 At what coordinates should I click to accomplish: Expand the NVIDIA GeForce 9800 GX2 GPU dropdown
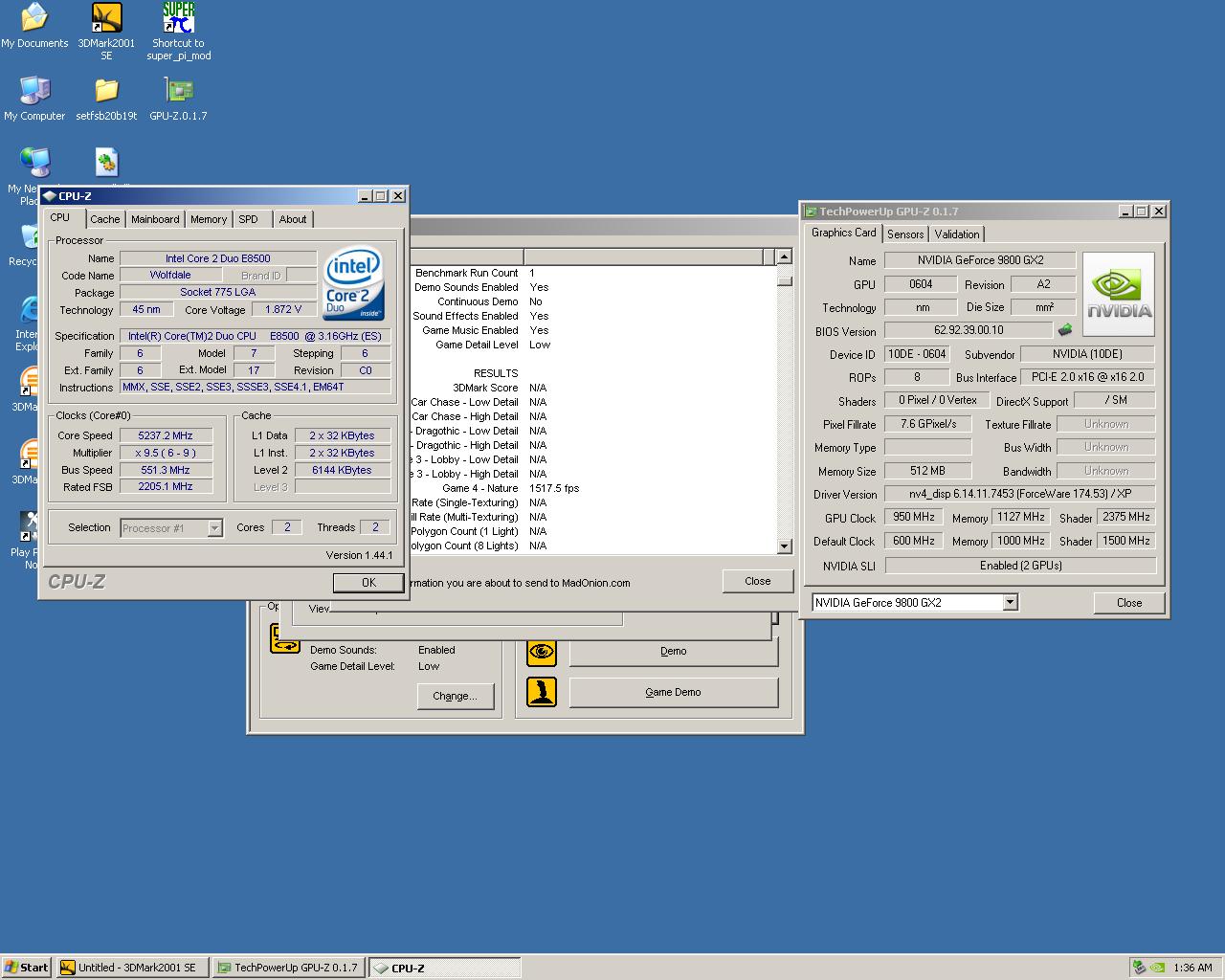coord(1010,602)
